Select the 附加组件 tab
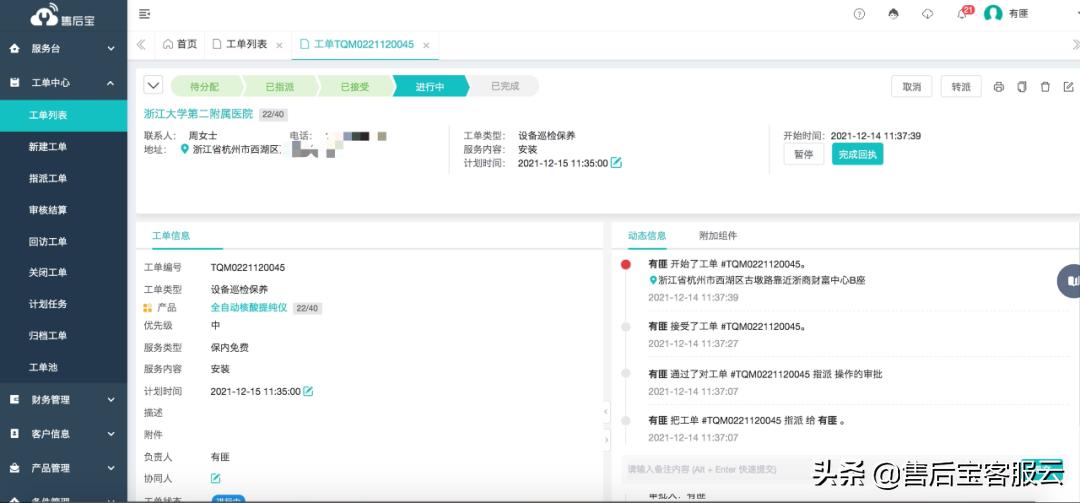The width and height of the screenshot is (1080, 503). point(718,236)
